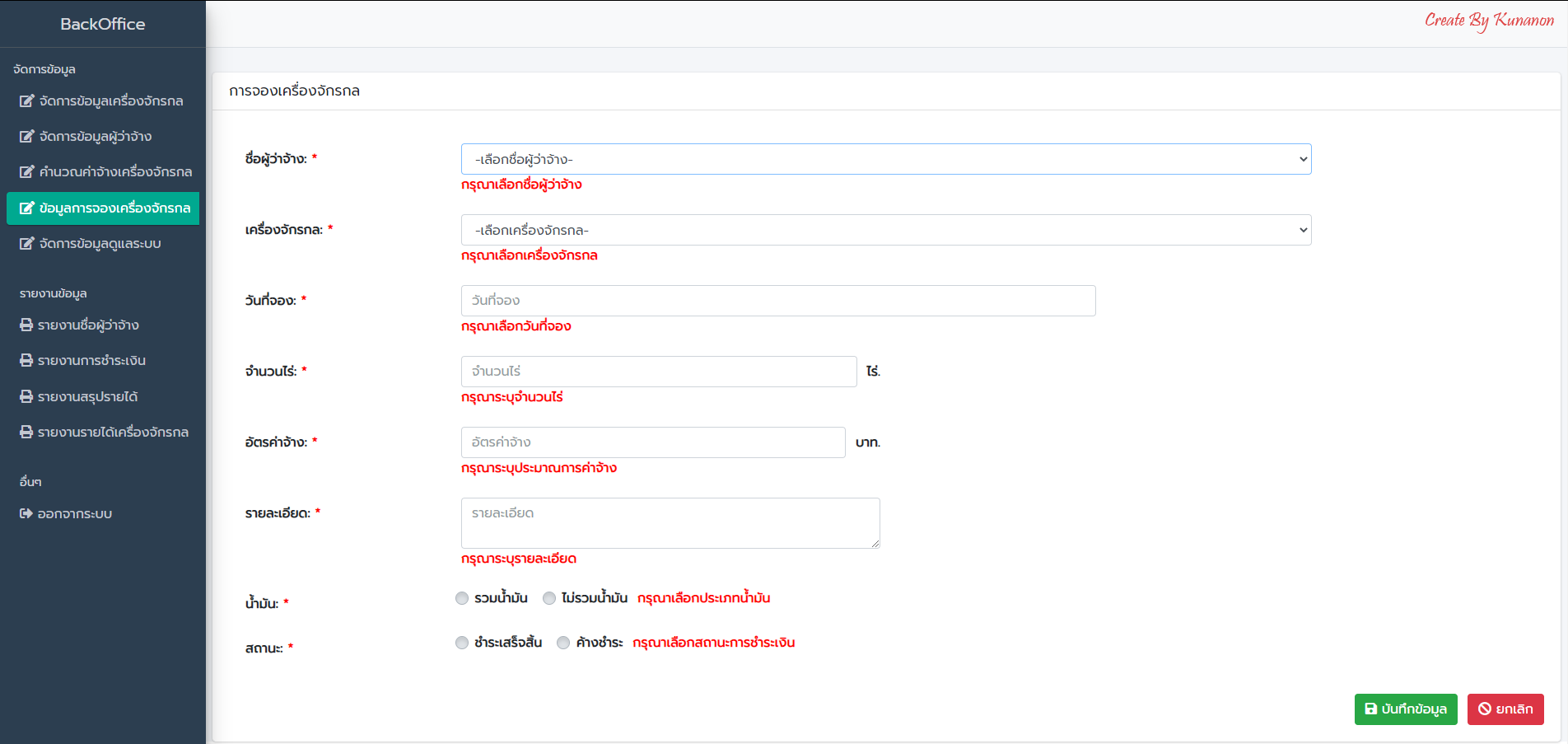Click the printer icon beside รายงานชื่อผู้ว่าจ้าง
This screenshot has height=744, width=1568.
tap(26, 325)
